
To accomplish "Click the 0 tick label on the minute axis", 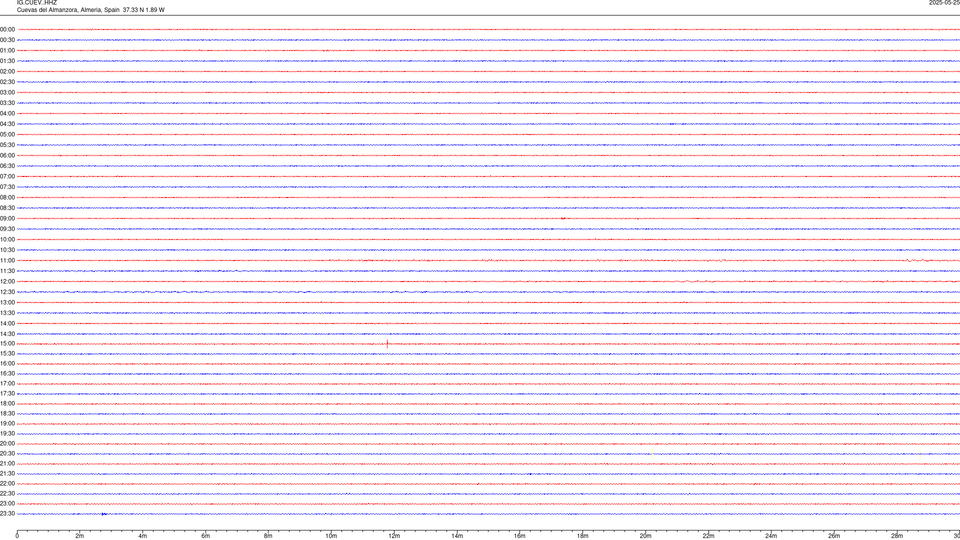I will coord(17,536).
